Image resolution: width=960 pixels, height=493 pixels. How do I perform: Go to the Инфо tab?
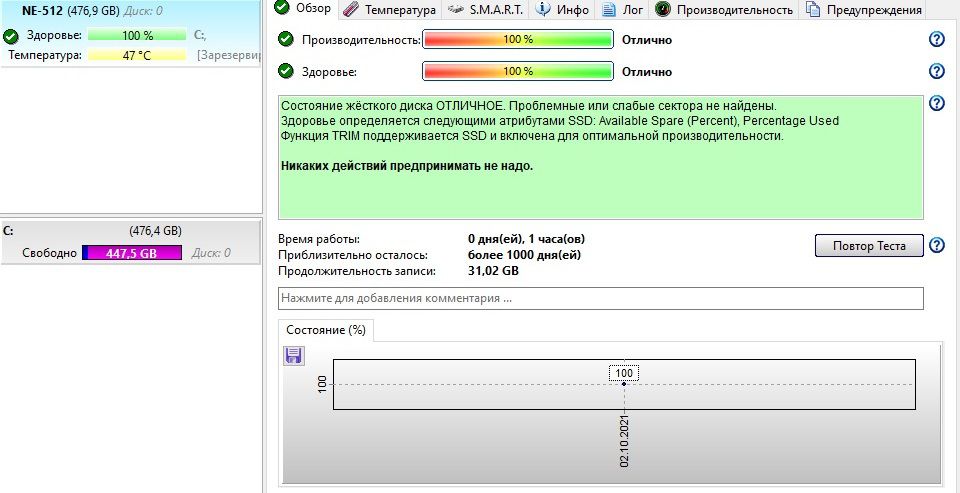564,10
